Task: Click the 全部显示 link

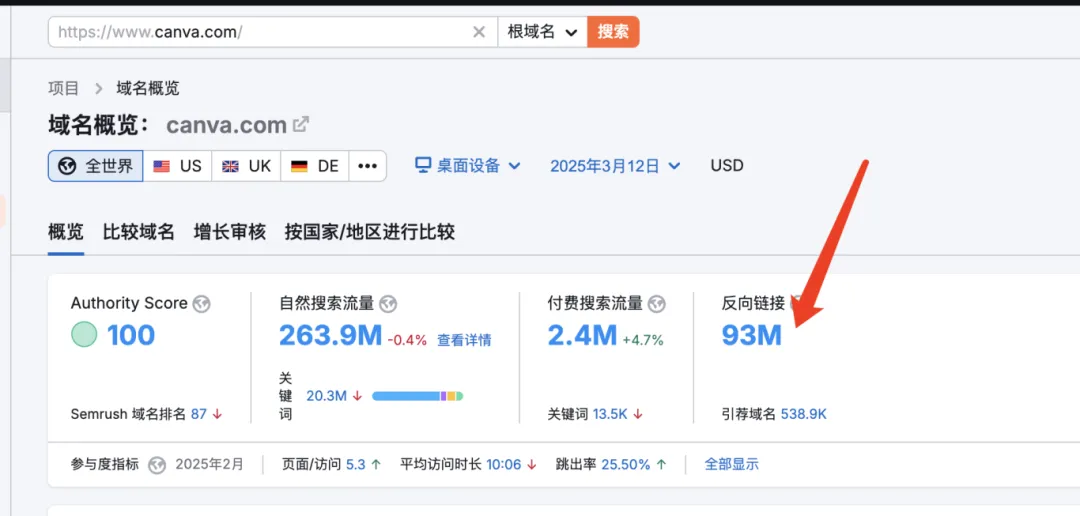Action: point(731,464)
